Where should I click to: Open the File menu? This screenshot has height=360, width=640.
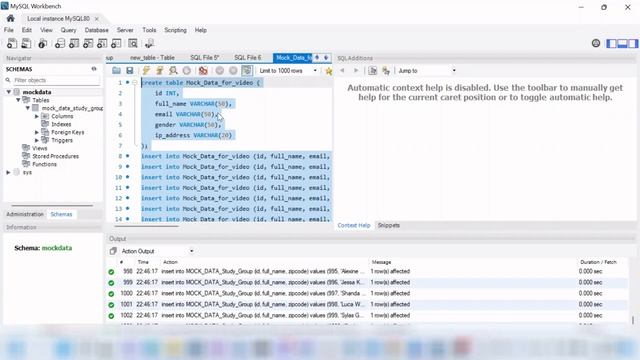[9, 30]
